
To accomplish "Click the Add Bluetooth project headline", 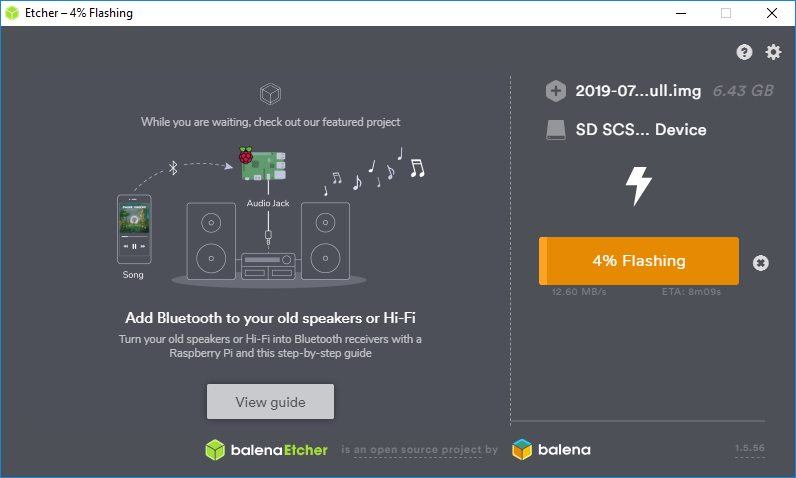I will pyautogui.click(x=270, y=318).
